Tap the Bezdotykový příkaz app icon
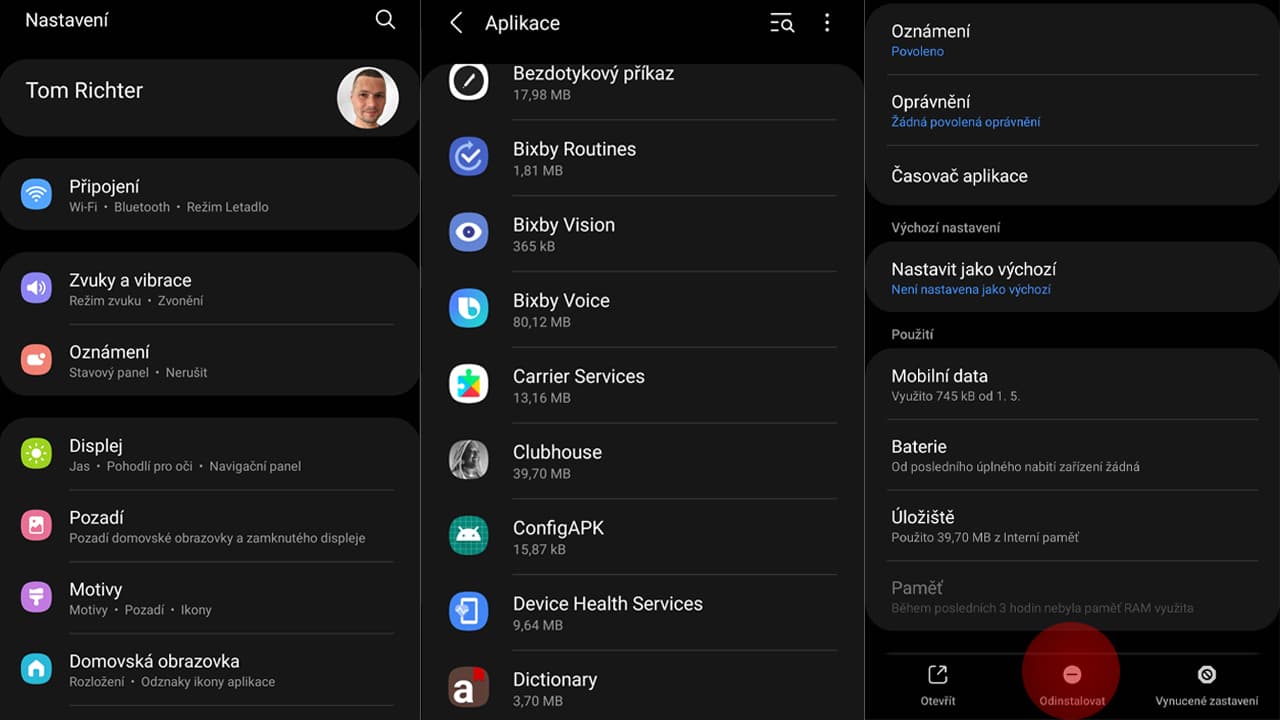 coord(468,82)
